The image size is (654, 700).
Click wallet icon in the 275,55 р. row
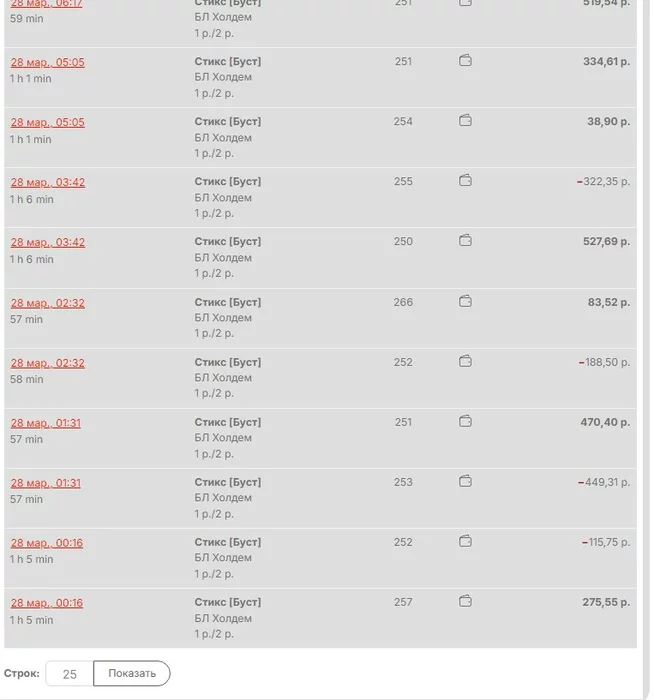[465, 601]
